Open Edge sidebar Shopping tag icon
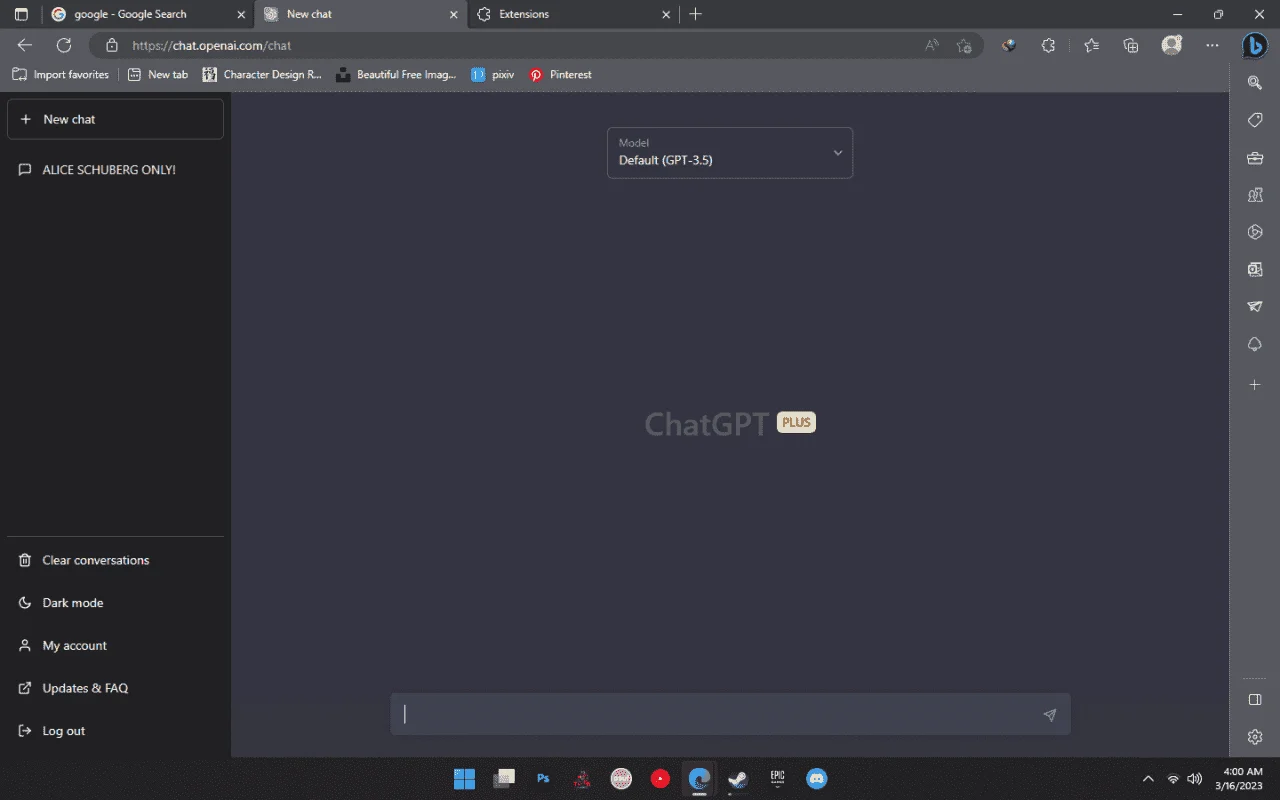The height and width of the screenshot is (800, 1280). [1255, 120]
